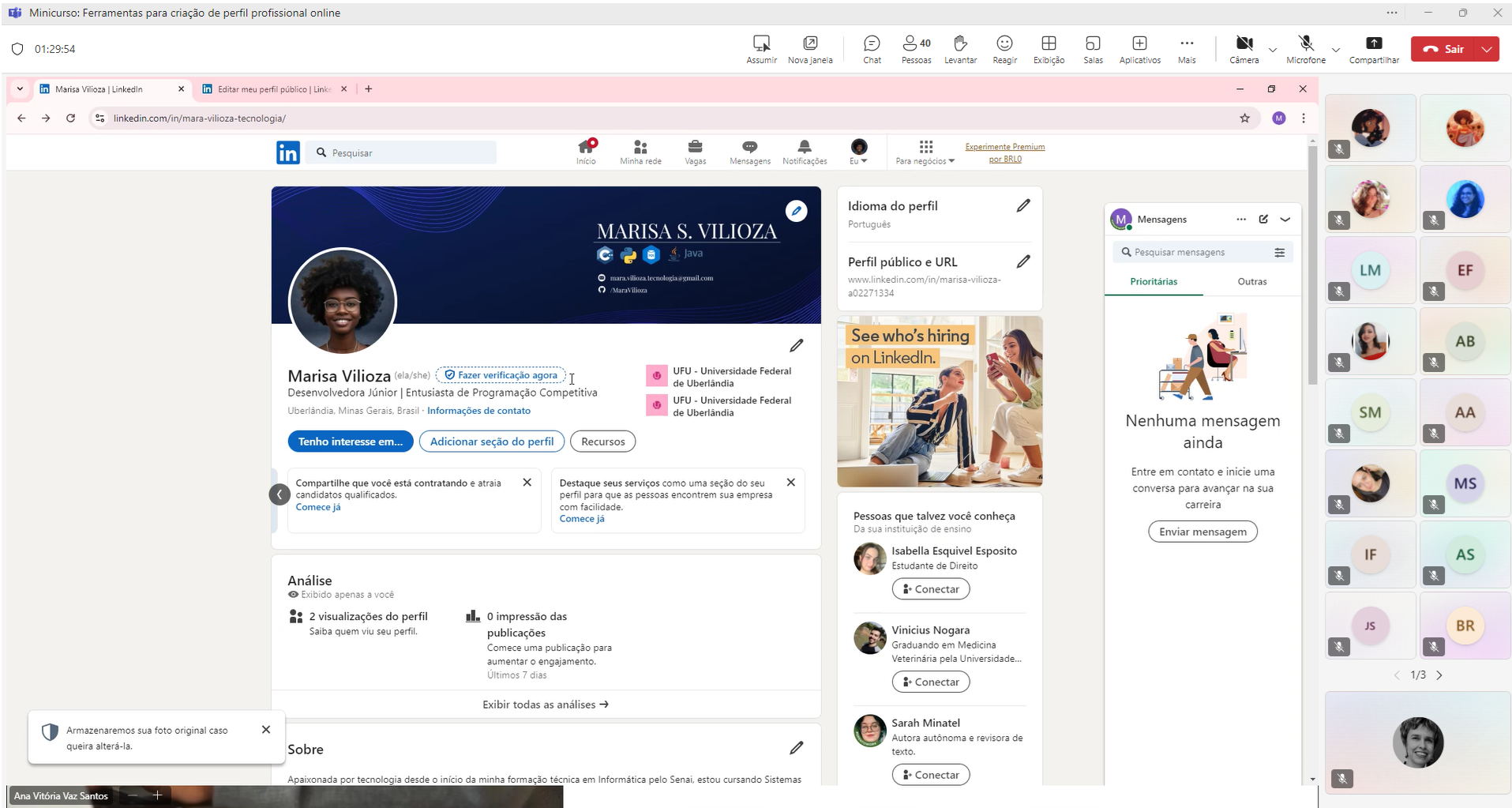Switch to the Outras messages tab
The image size is (1512, 808).
point(1251,281)
